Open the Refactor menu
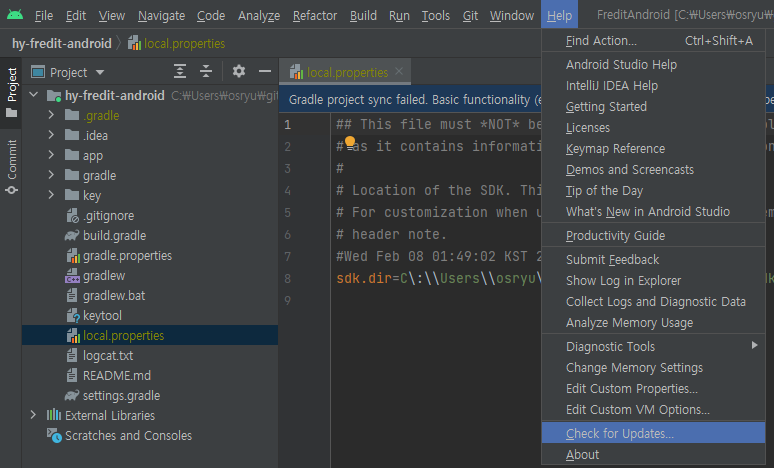 click(x=315, y=16)
